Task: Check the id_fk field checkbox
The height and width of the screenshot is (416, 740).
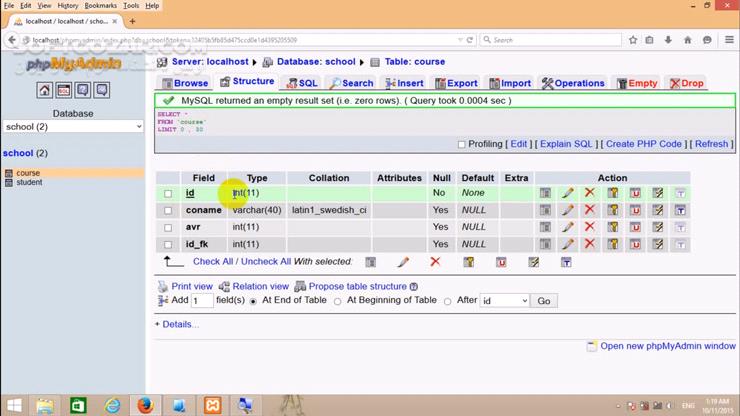Action: coord(168,245)
